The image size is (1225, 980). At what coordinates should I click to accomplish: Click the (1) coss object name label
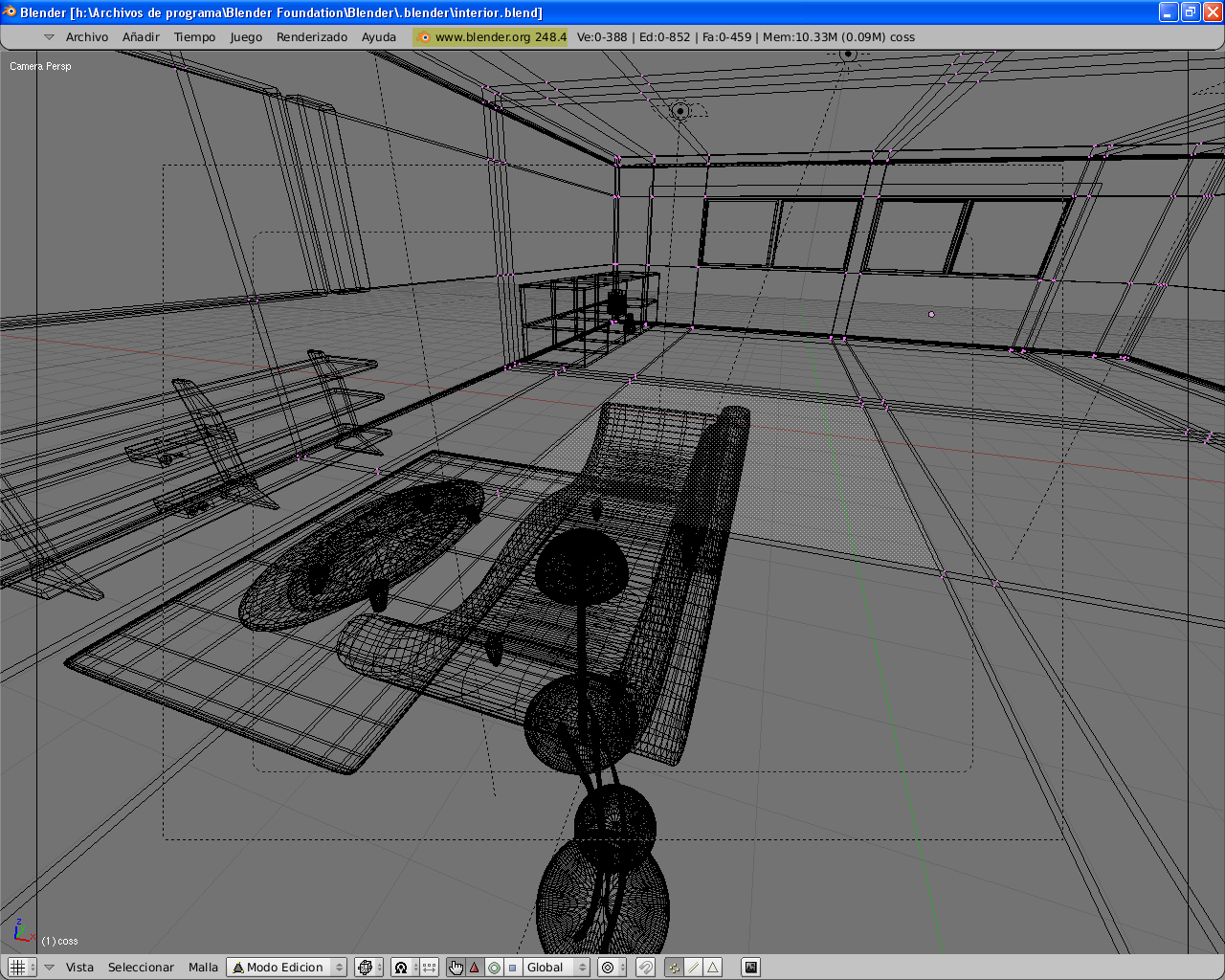(59, 942)
